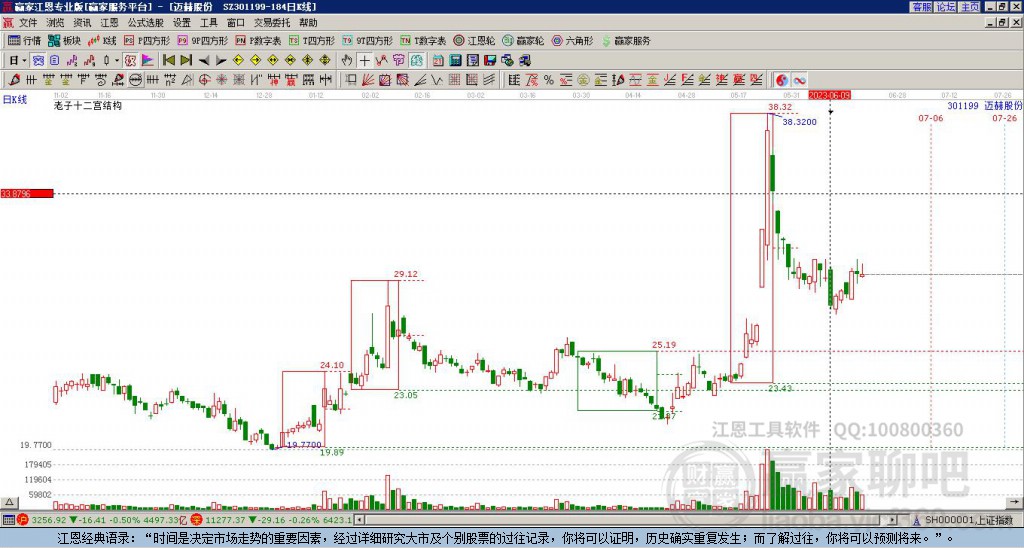Screen dimensions: 1024x548
Task: Open the 行情 quotes view
Action: [x=25, y=40]
